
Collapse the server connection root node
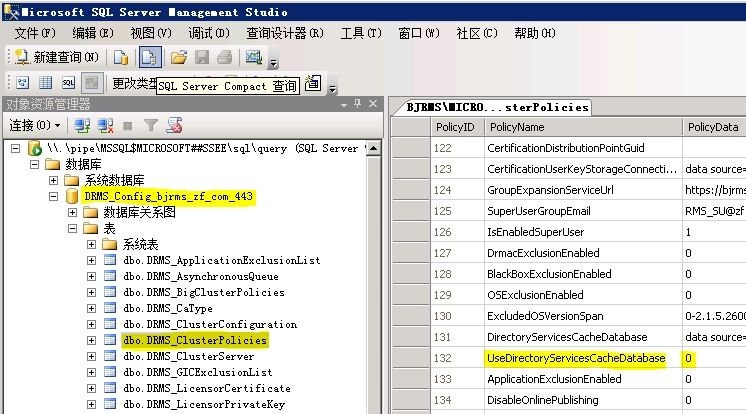(x=16, y=148)
